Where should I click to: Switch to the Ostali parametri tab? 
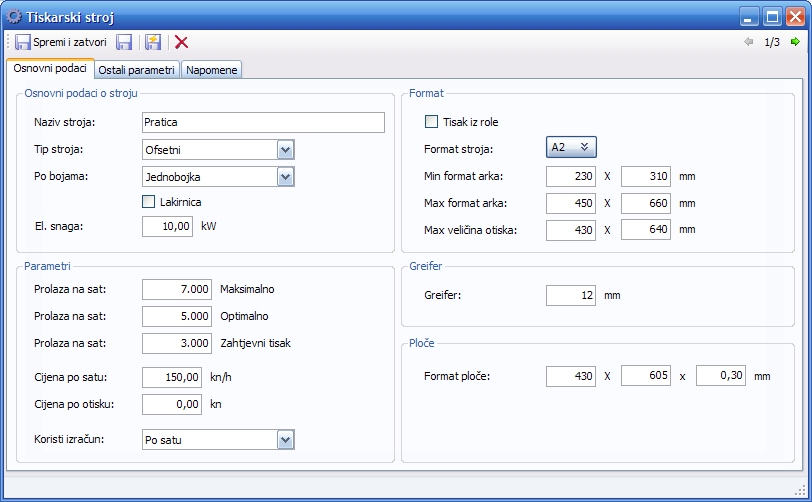tap(138, 70)
